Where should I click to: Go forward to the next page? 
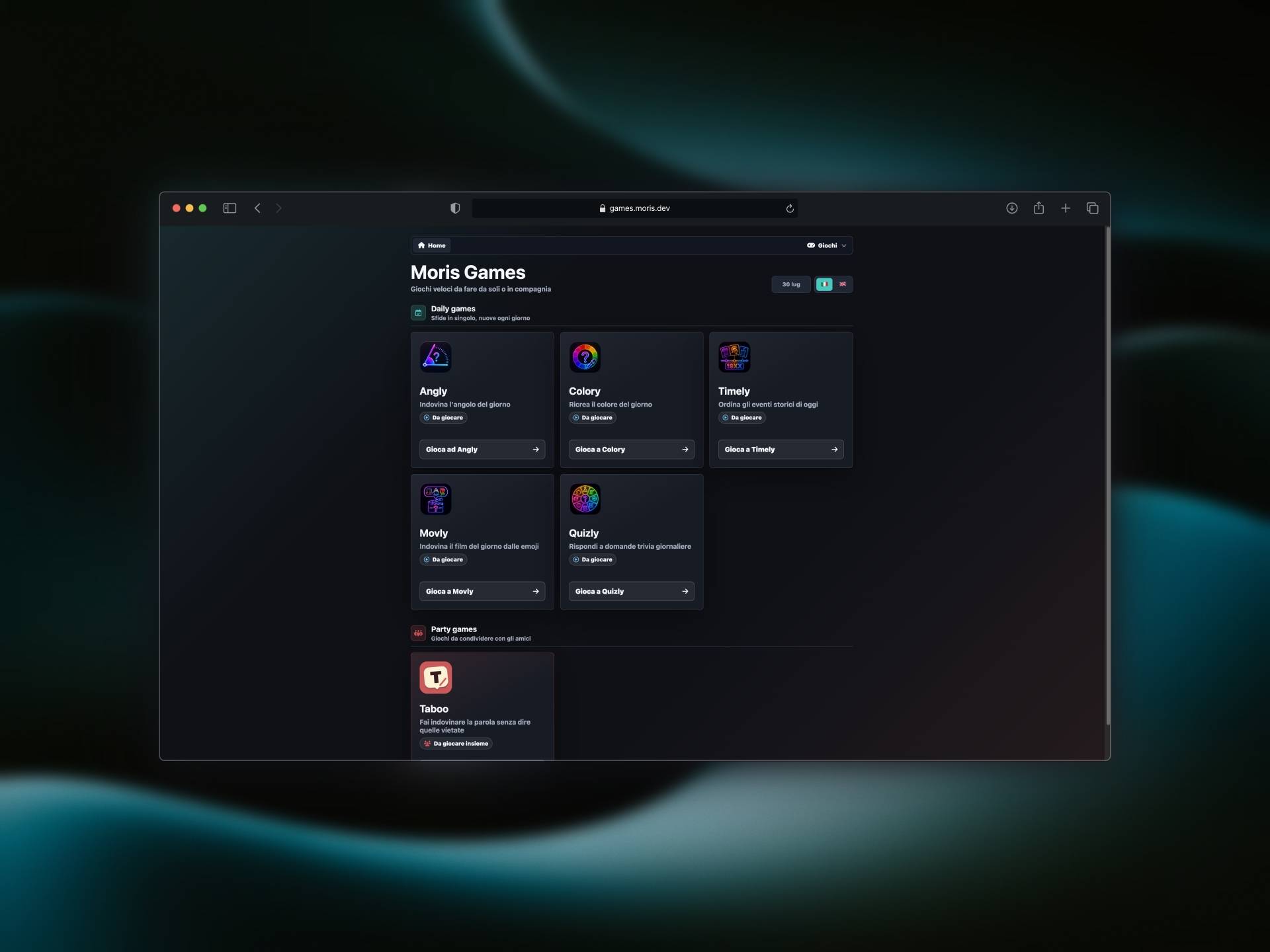click(x=278, y=208)
